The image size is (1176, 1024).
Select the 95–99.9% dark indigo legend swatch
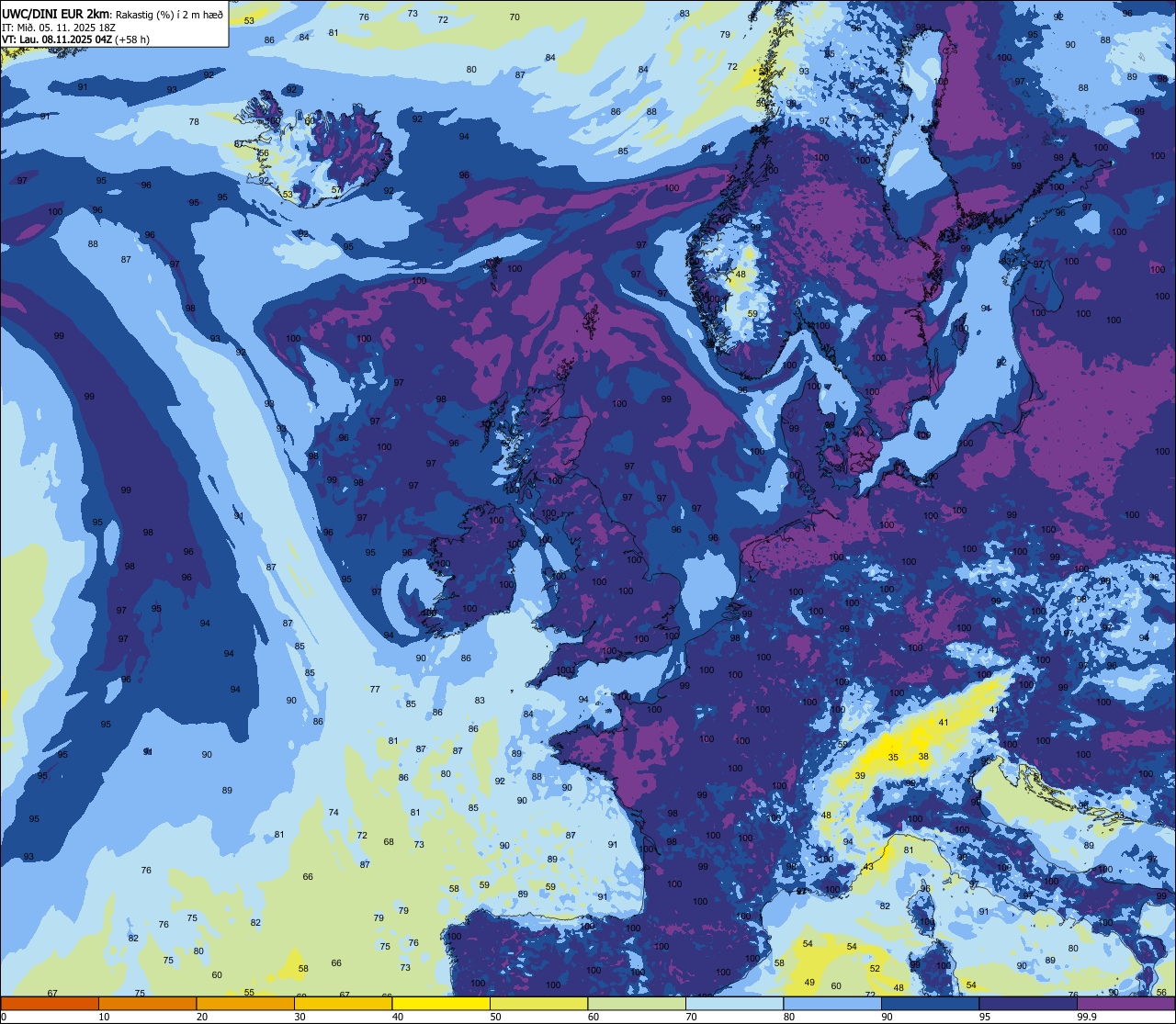tap(1027, 1003)
